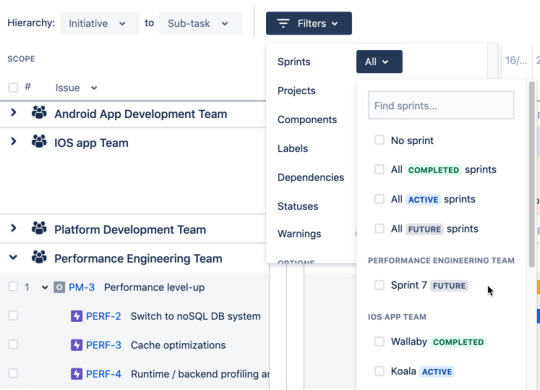This screenshot has height=390, width=540.
Task: Select the Wallaby COMPLETED sprint checkbox
Action: coord(379,341)
